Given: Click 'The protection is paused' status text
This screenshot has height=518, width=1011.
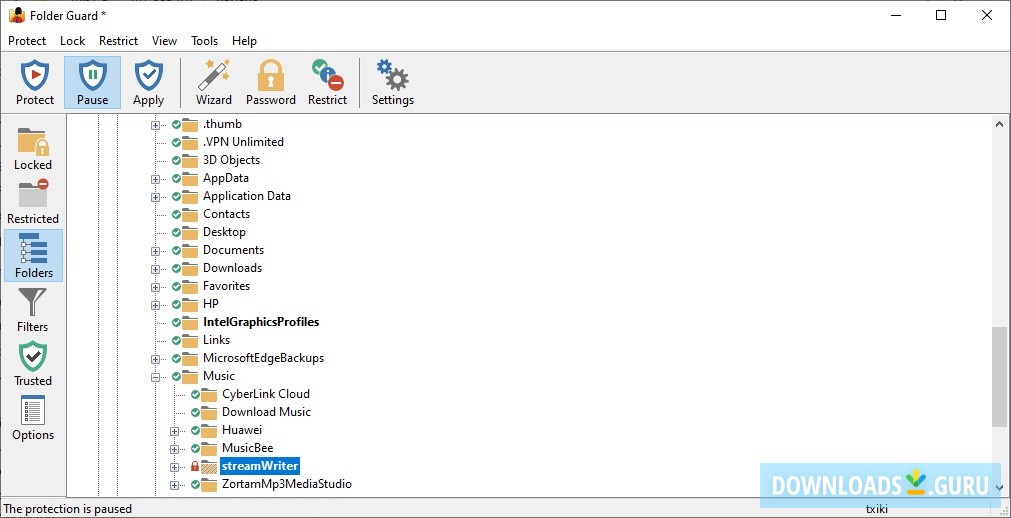Looking at the screenshot, I should 68,509.
